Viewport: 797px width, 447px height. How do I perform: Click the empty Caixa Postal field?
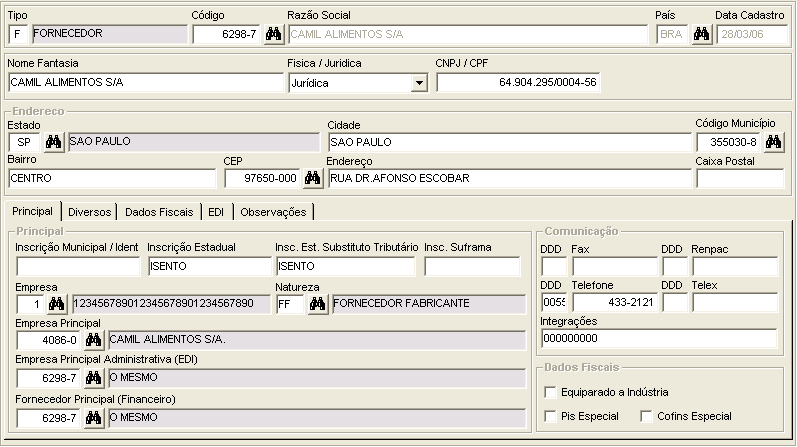[740, 178]
